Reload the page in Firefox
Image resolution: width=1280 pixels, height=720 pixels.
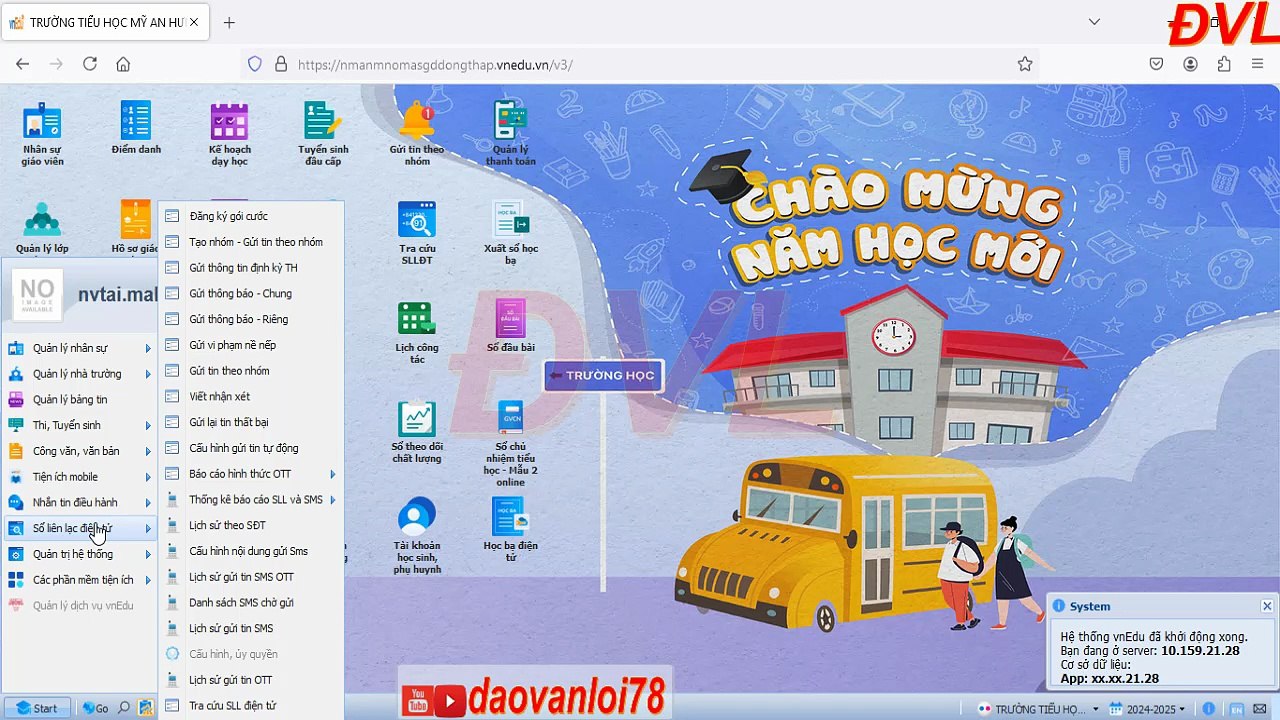point(90,64)
